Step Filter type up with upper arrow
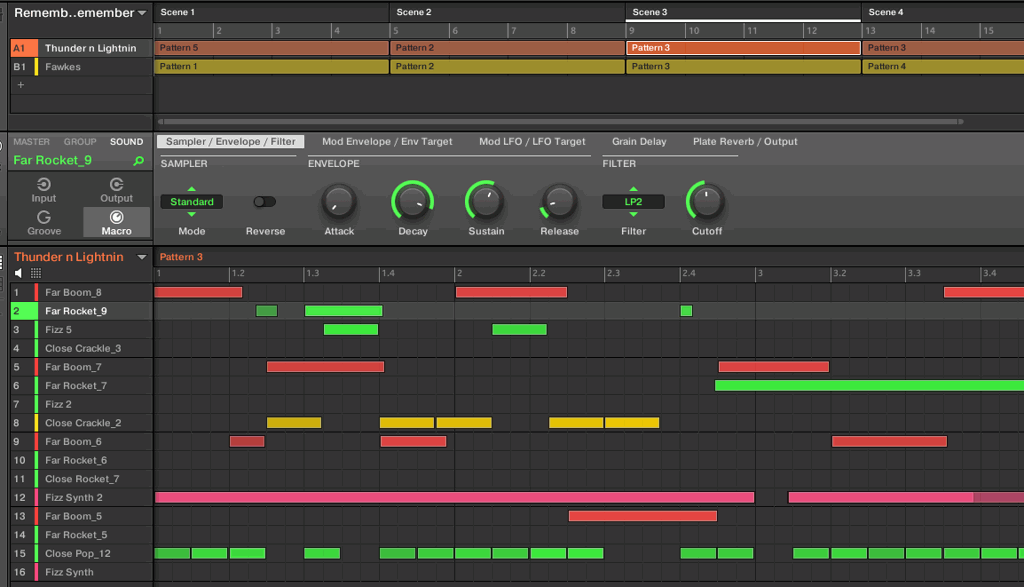1024x587 pixels. (x=633, y=189)
